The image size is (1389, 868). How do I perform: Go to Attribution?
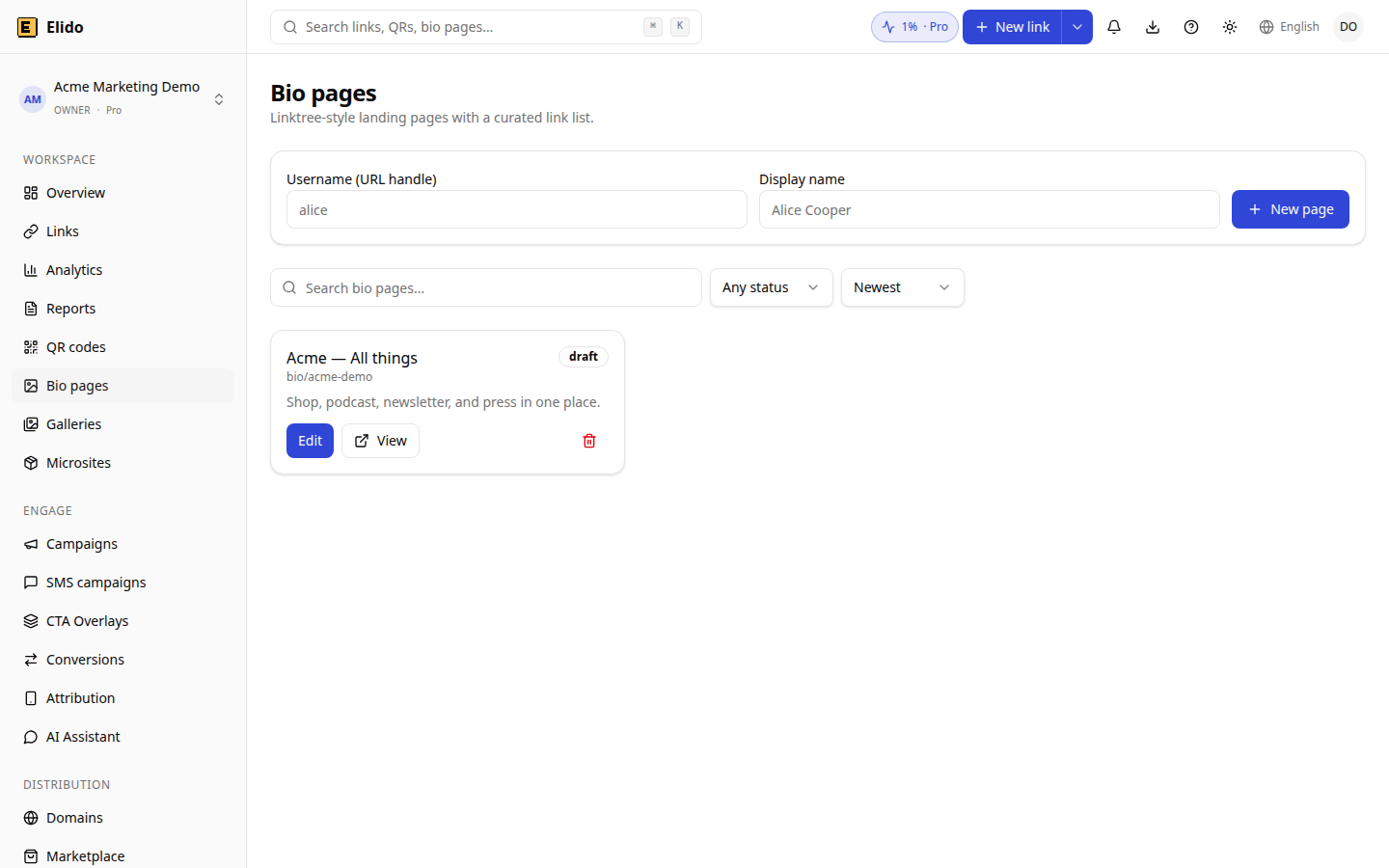click(123, 698)
